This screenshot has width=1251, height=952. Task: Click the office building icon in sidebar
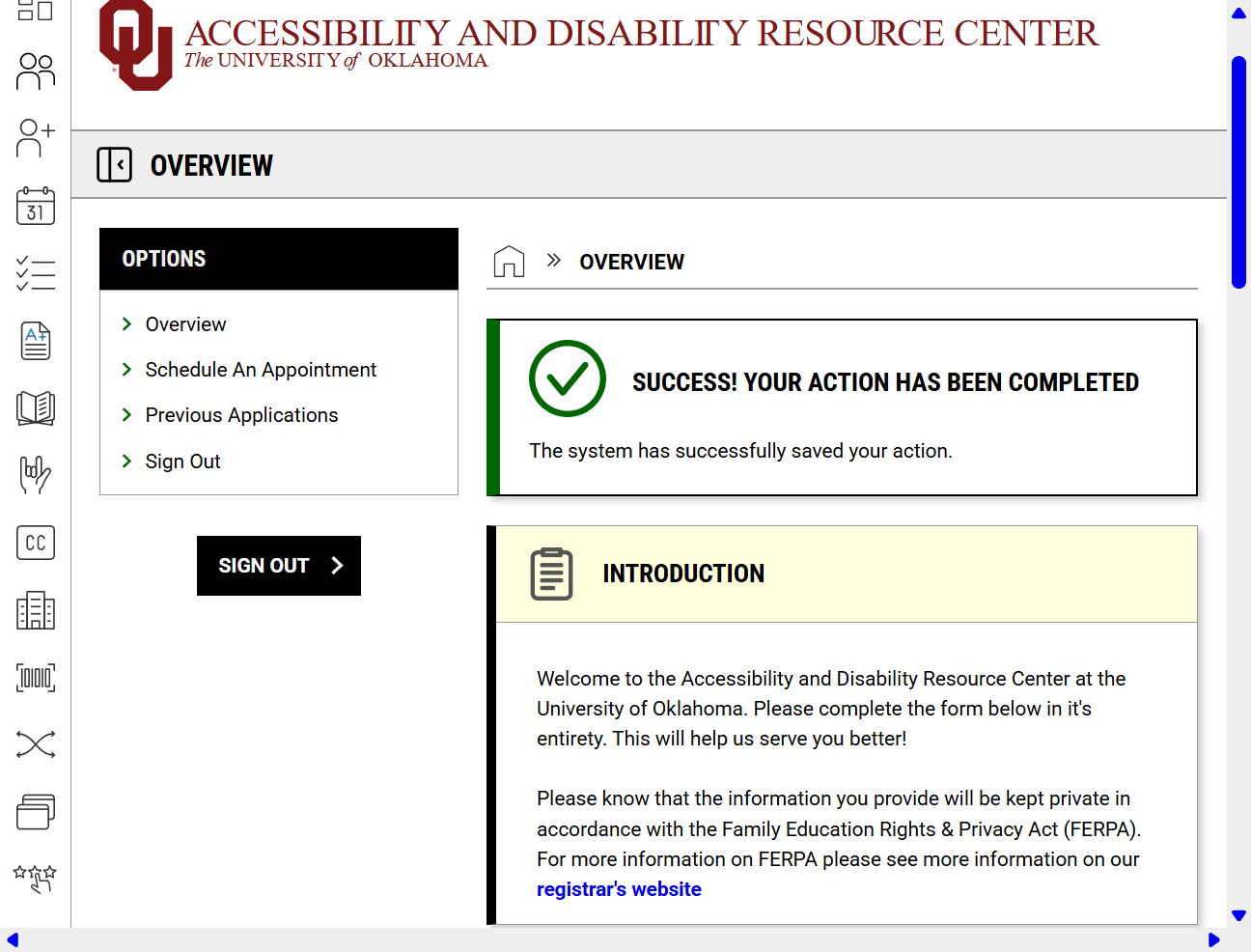click(36, 610)
